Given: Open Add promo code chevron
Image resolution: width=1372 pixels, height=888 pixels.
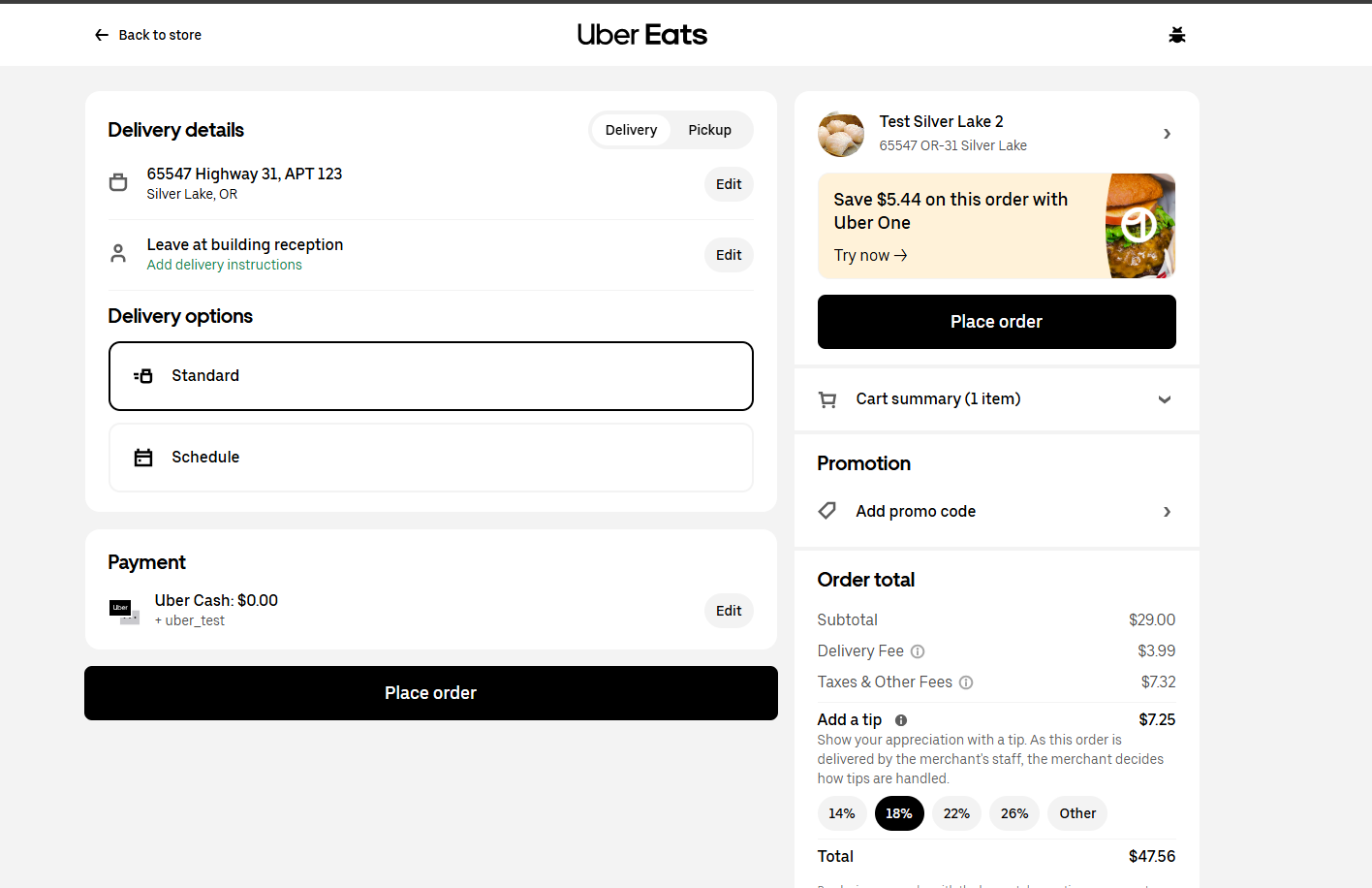Looking at the screenshot, I should (1167, 512).
